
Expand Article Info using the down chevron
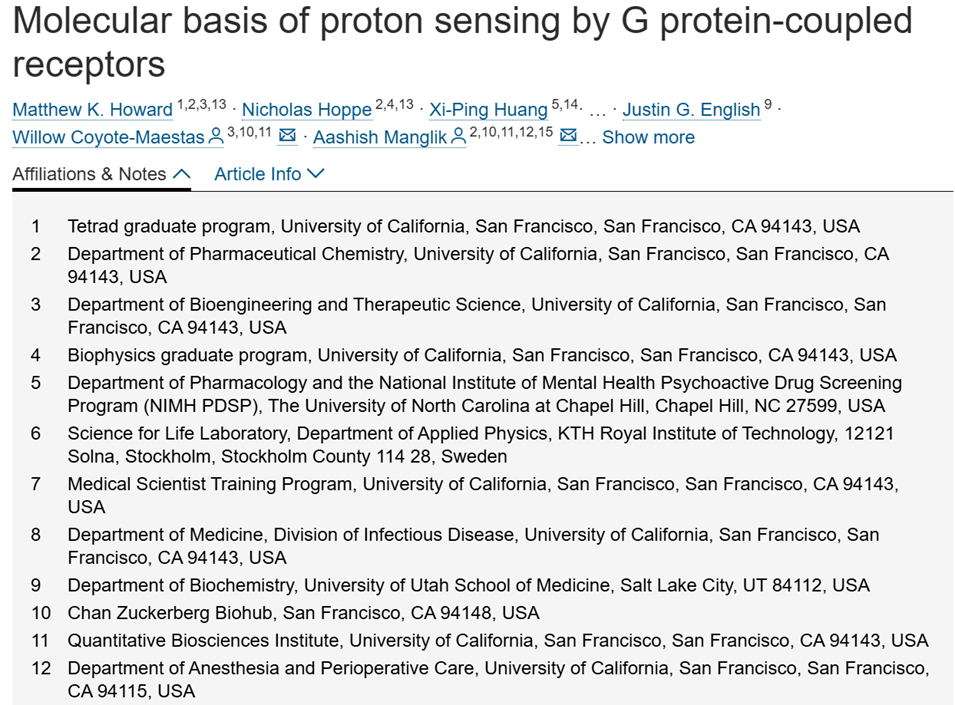315,174
